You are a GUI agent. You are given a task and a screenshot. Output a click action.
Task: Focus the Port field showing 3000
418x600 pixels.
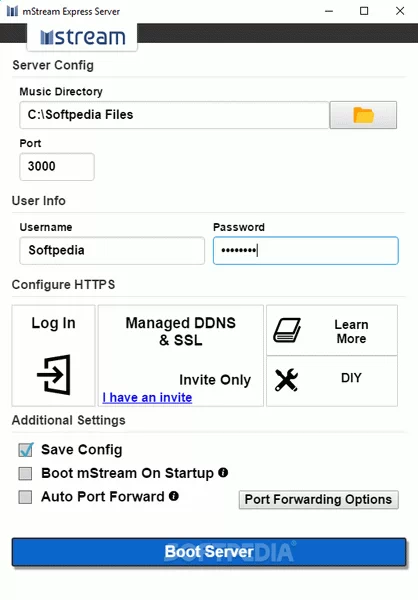57,167
